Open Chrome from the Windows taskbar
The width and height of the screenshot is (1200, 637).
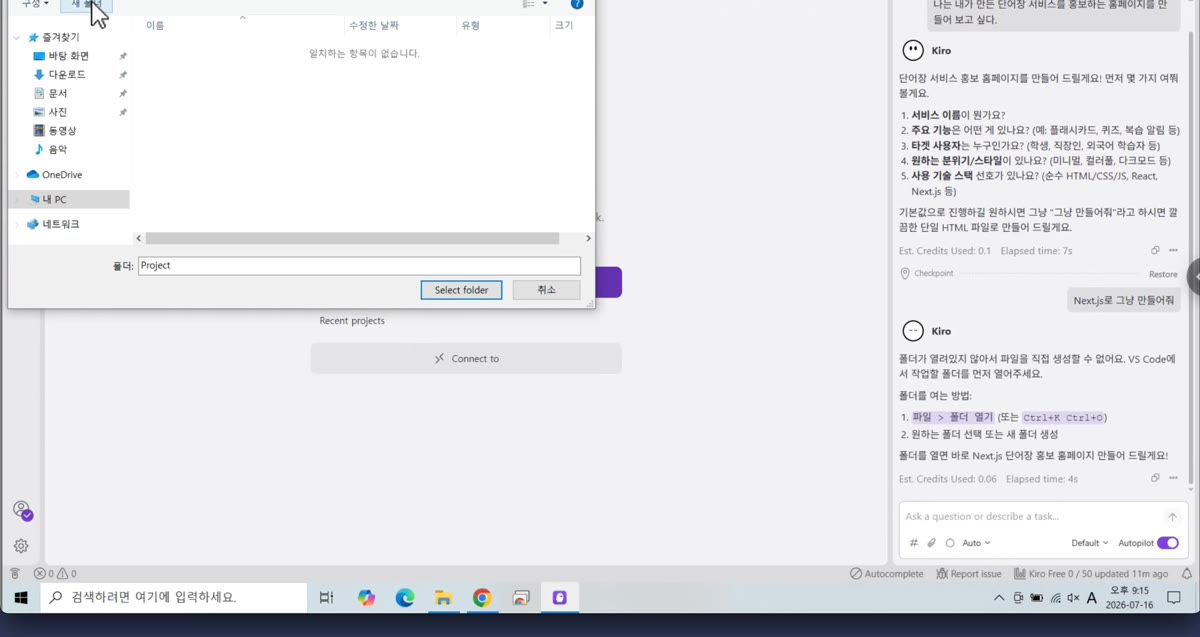[x=482, y=598]
